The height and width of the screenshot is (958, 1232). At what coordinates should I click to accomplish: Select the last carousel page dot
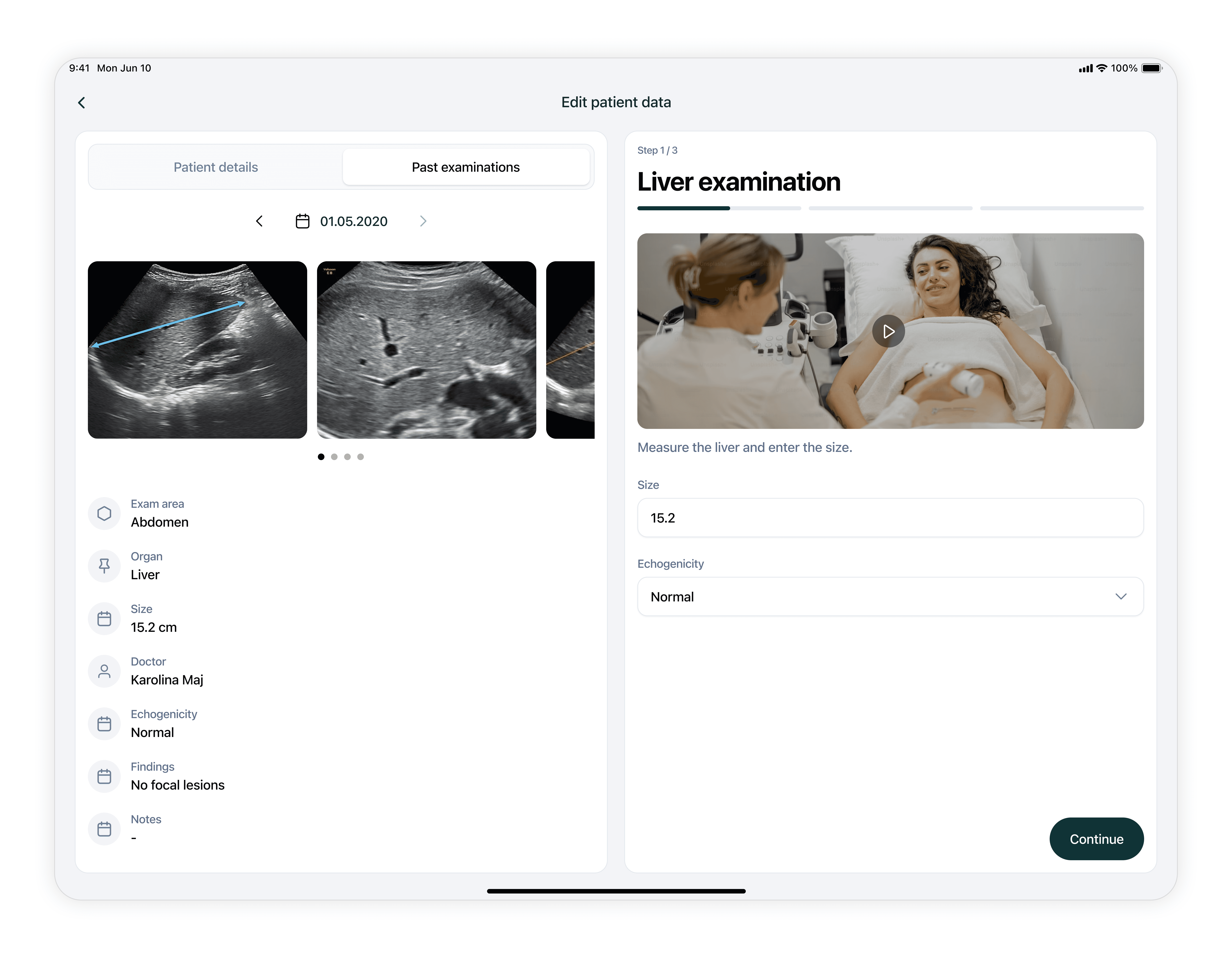click(x=360, y=457)
